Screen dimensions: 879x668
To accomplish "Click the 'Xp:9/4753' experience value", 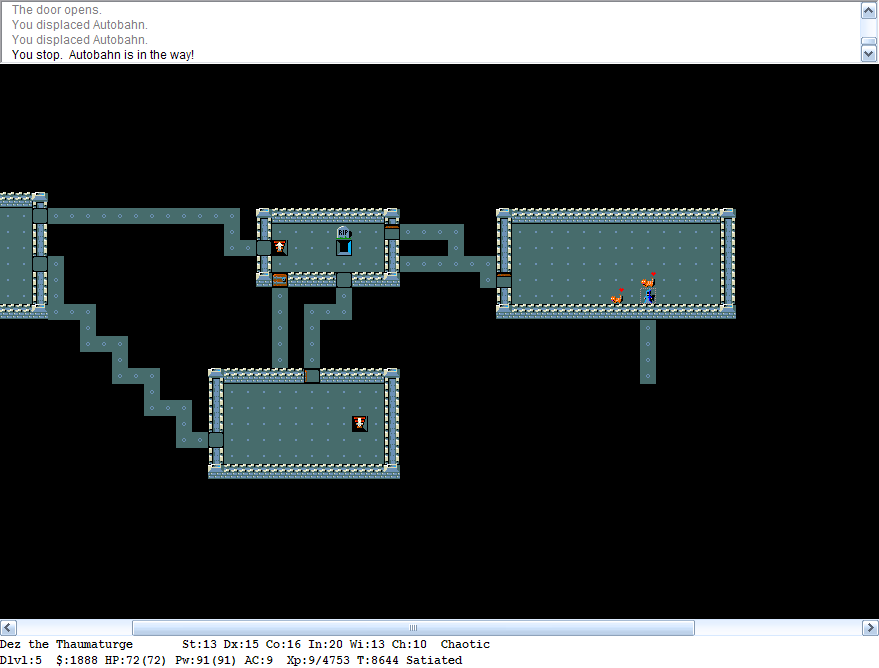I will point(318,660).
